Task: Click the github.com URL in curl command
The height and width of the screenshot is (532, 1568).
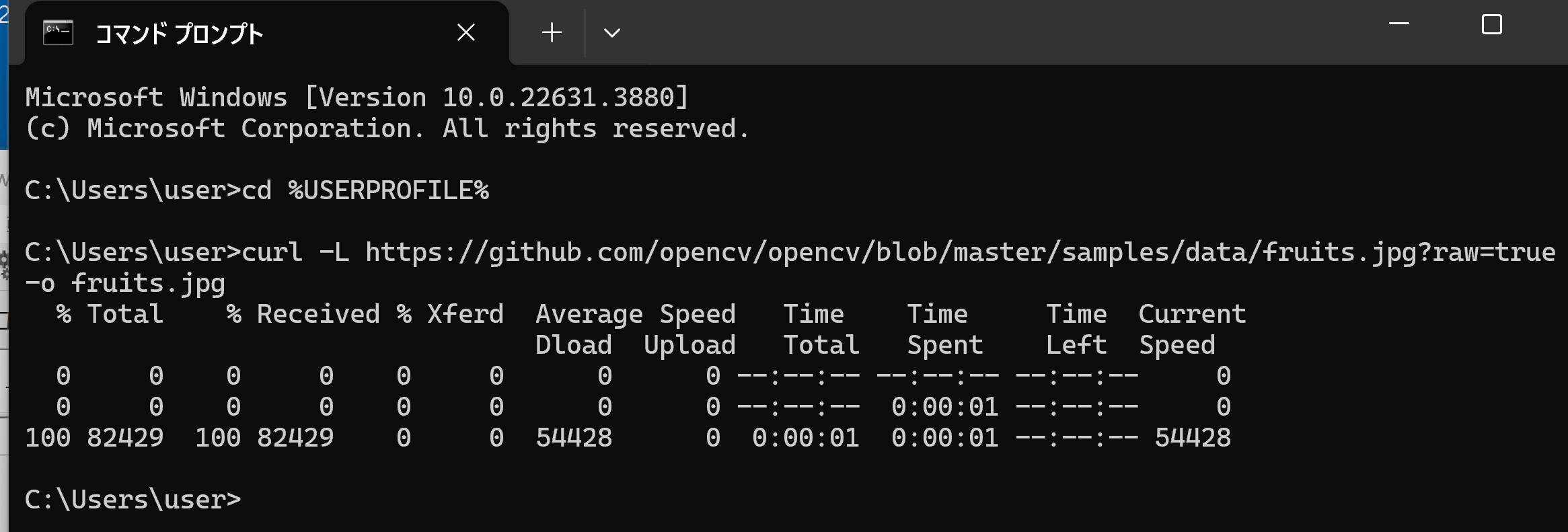Action: coord(961,252)
